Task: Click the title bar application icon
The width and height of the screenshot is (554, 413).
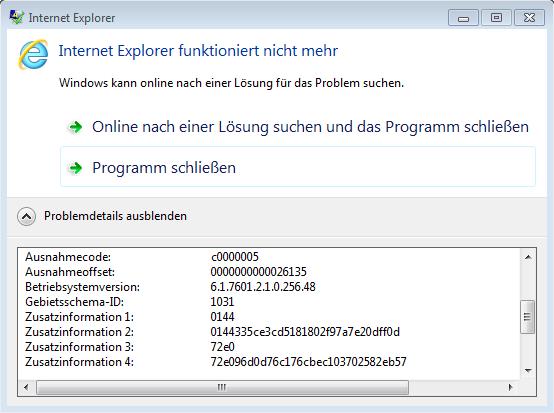Action: (16, 17)
